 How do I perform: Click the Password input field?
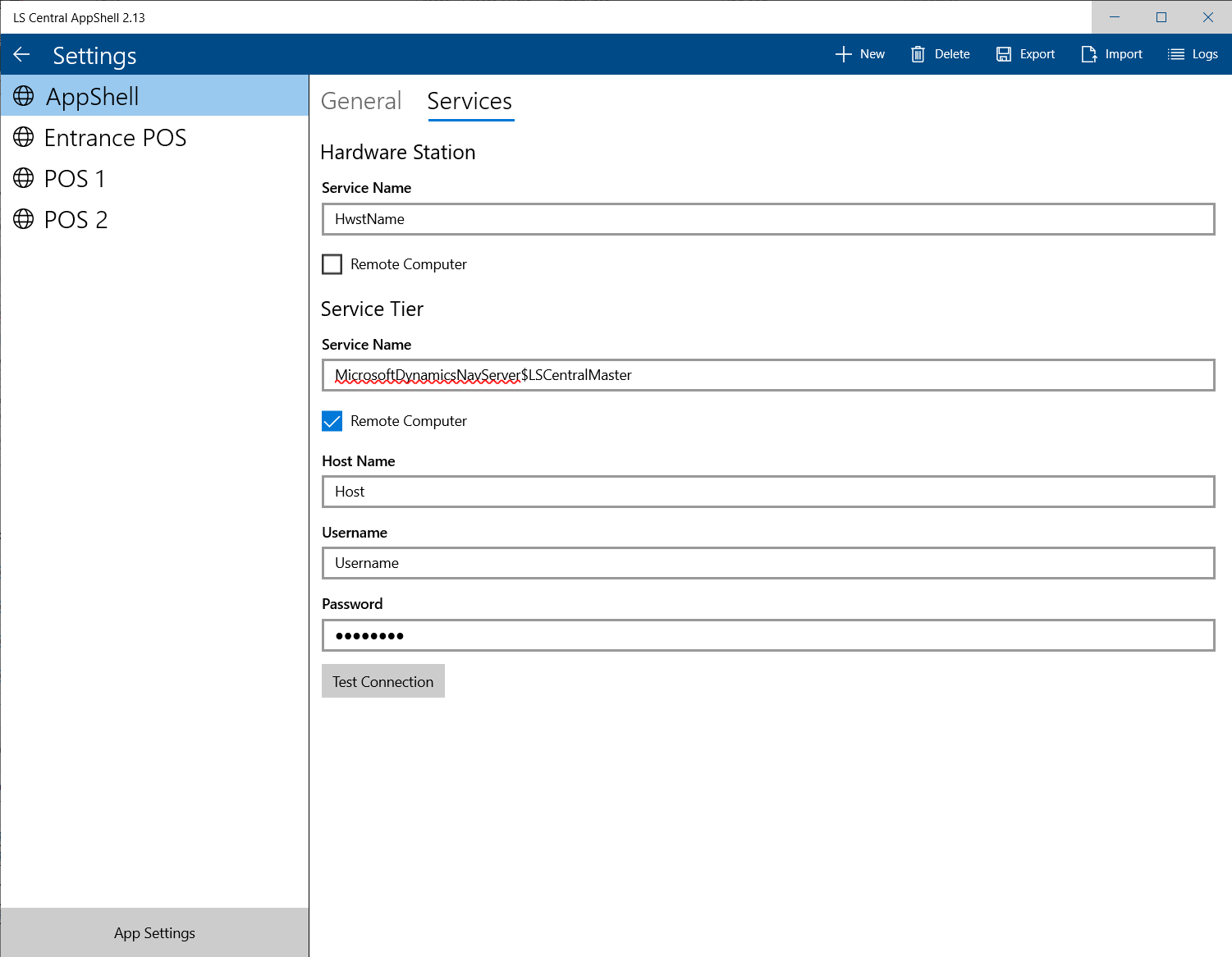click(767, 635)
